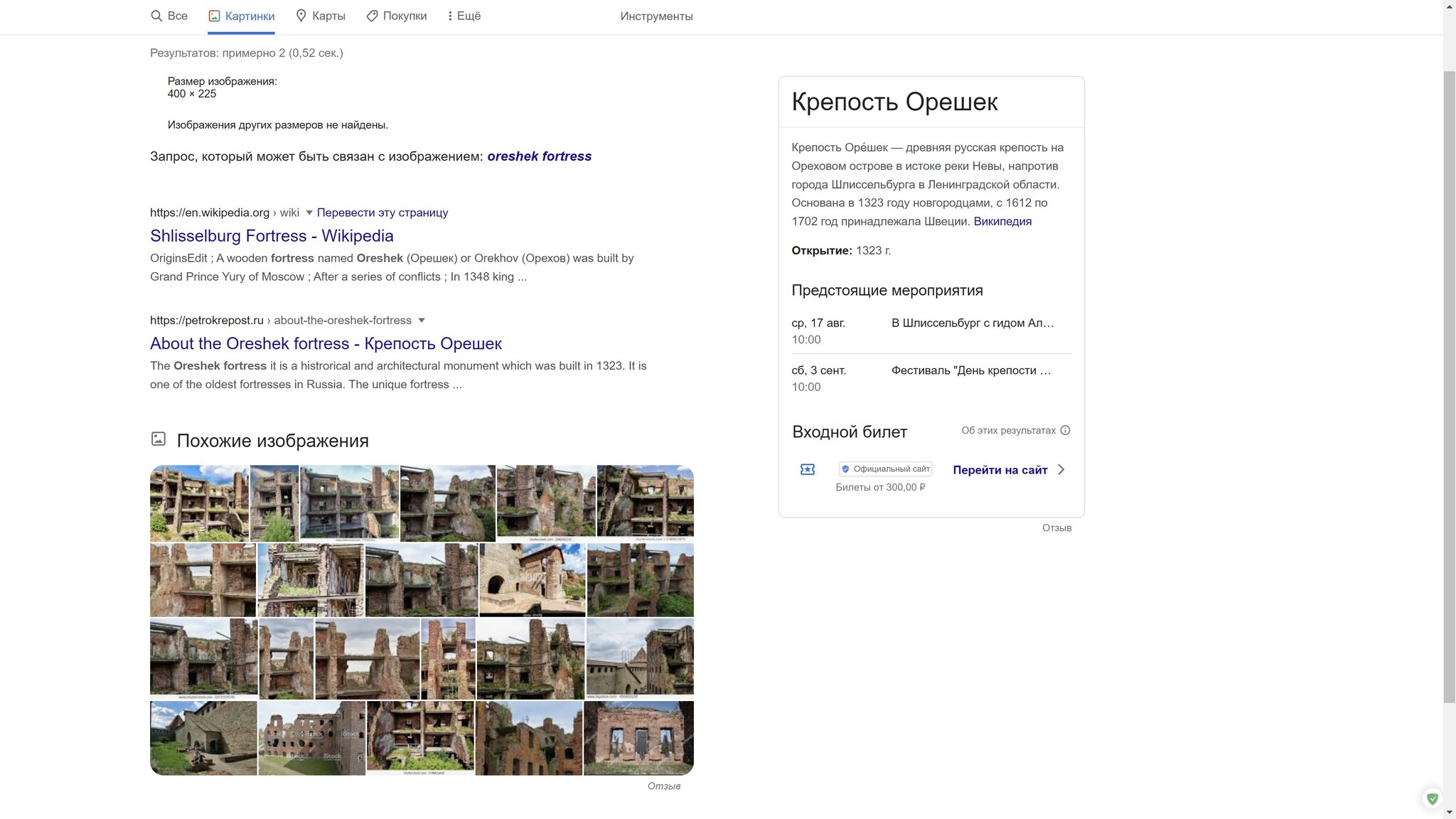The height and width of the screenshot is (819, 1456).
Task: Open the first similar image thumbnail
Action: [199, 503]
